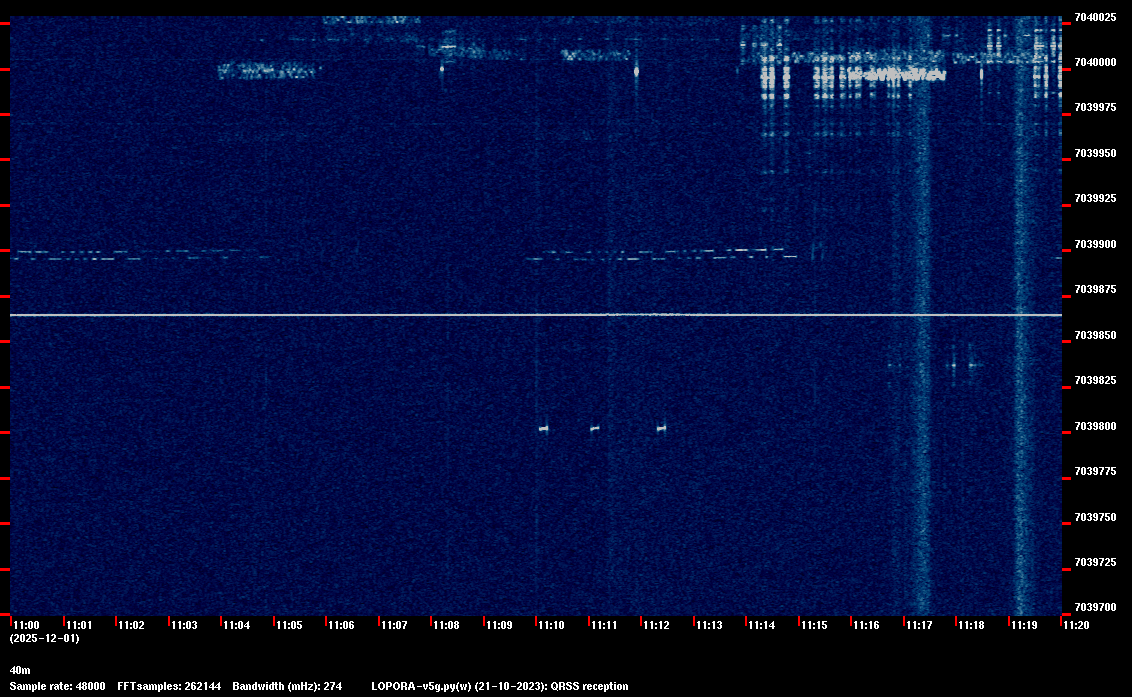Click the 11:17 time axis label

[919, 625]
